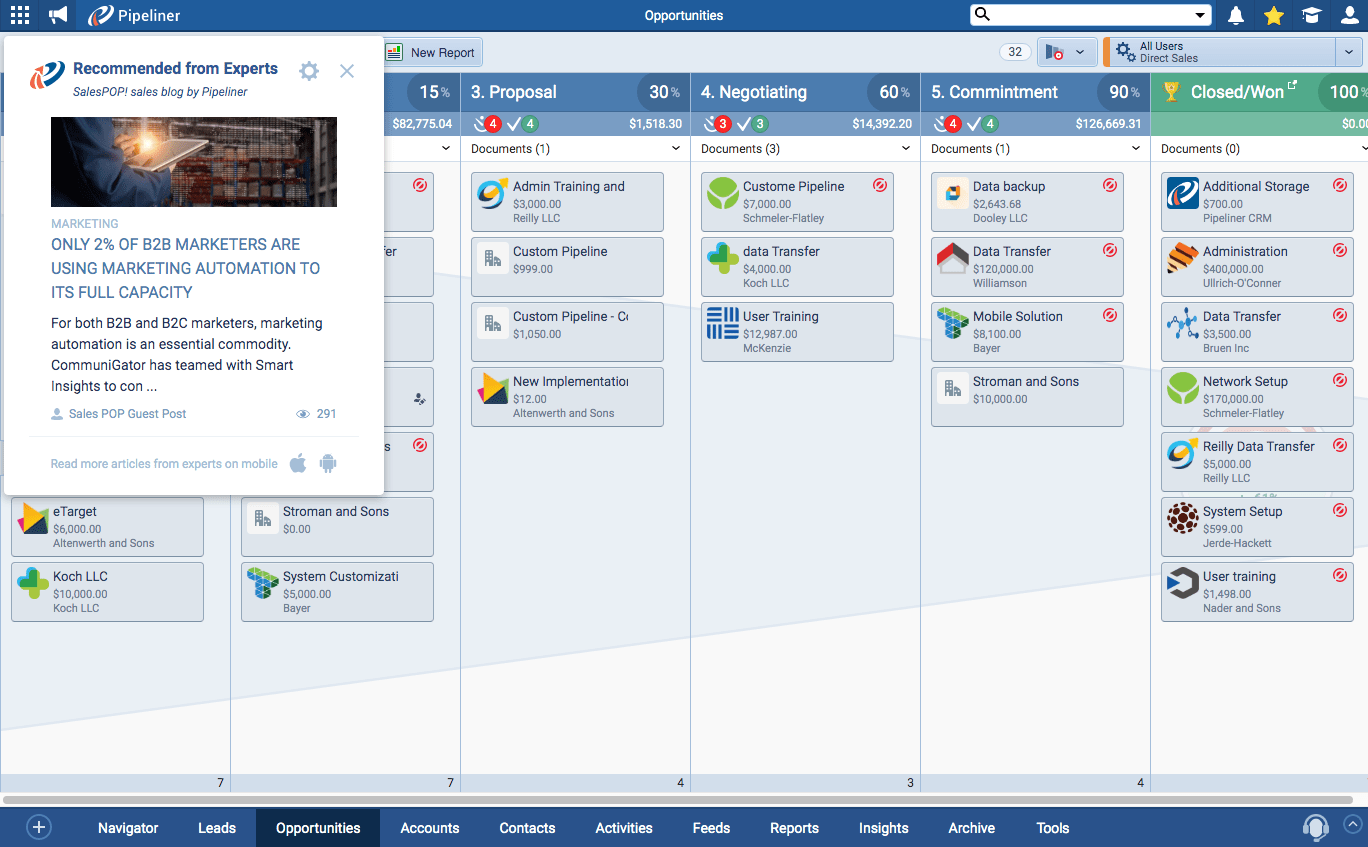Click the New Report button

point(431,53)
